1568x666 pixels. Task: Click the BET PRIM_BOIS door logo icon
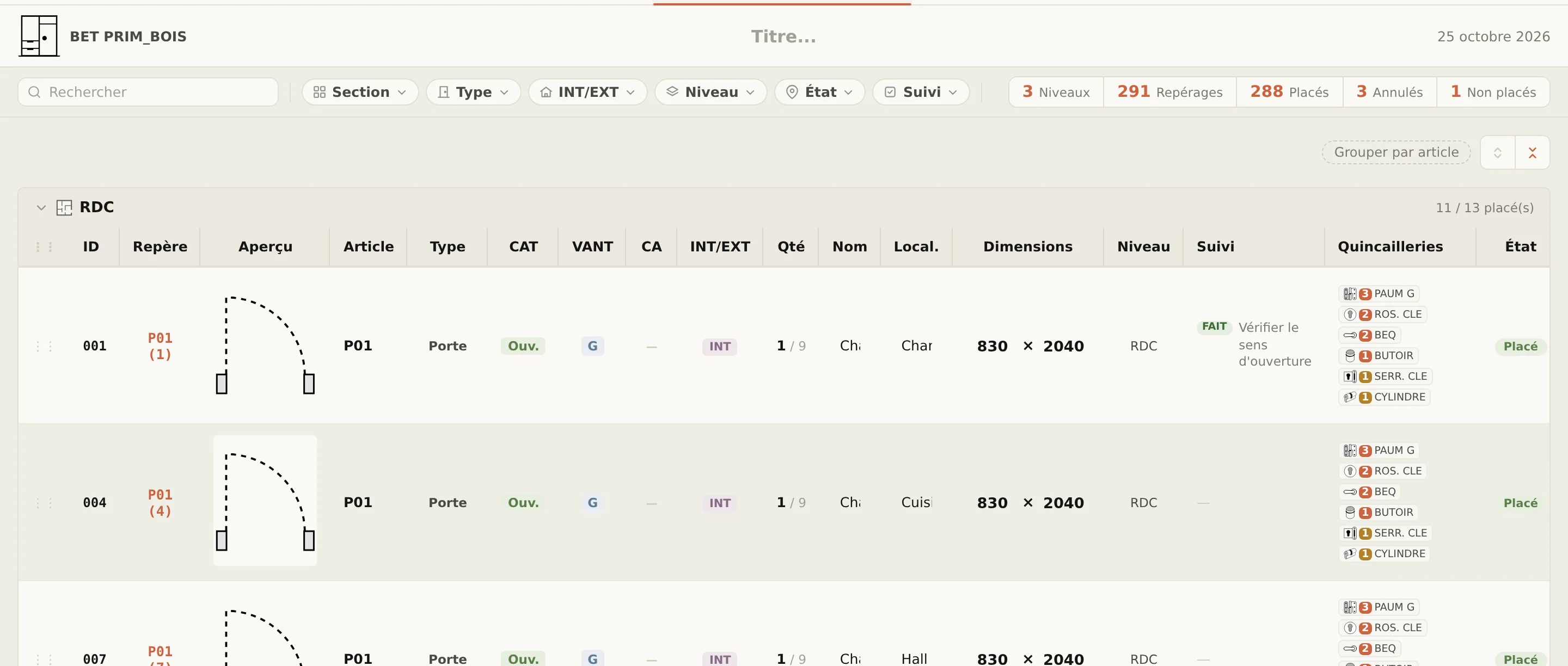click(x=39, y=36)
